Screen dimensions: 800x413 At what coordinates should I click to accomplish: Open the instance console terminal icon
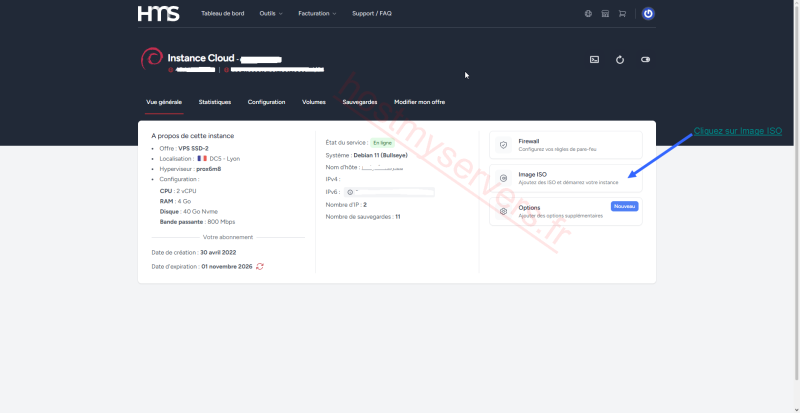(594, 60)
